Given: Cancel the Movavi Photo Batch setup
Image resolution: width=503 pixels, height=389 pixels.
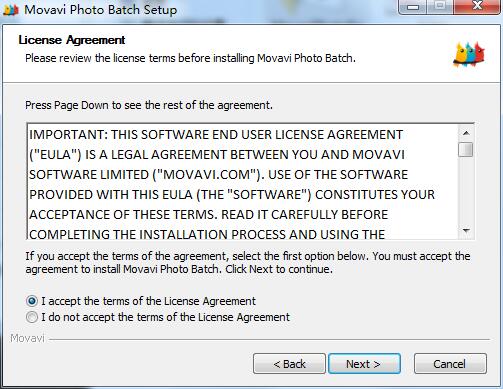Looking at the screenshot, I should (x=450, y=364).
